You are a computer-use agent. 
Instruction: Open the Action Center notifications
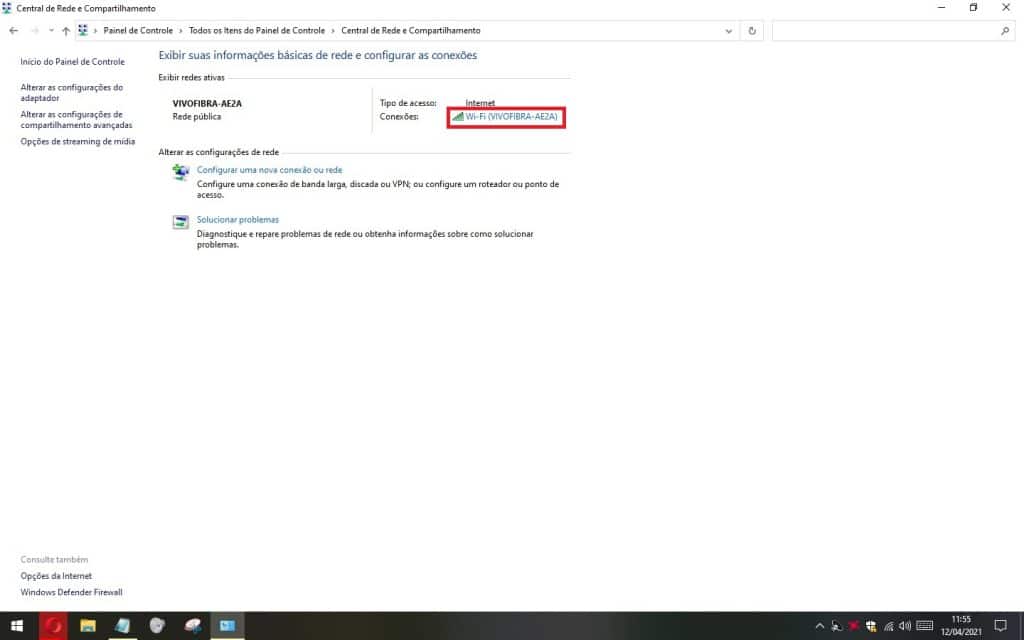[x=1000, y=626]
